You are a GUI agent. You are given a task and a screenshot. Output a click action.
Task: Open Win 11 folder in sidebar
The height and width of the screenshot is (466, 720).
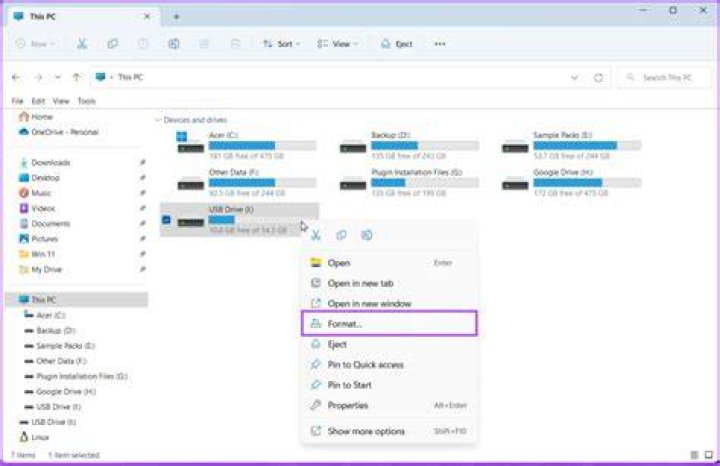(x=37, y=254)
